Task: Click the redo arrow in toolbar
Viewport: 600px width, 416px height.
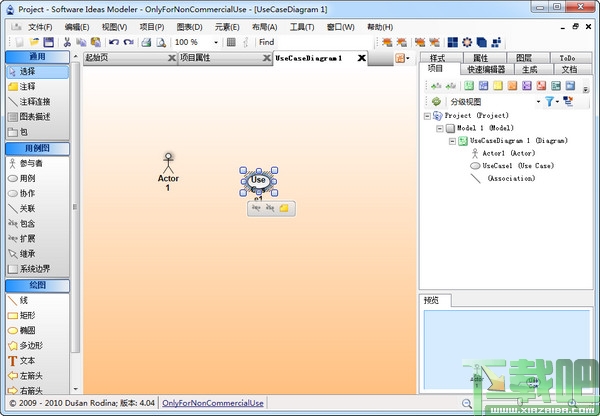Action: pyautogui.click(x=129, y=42)
